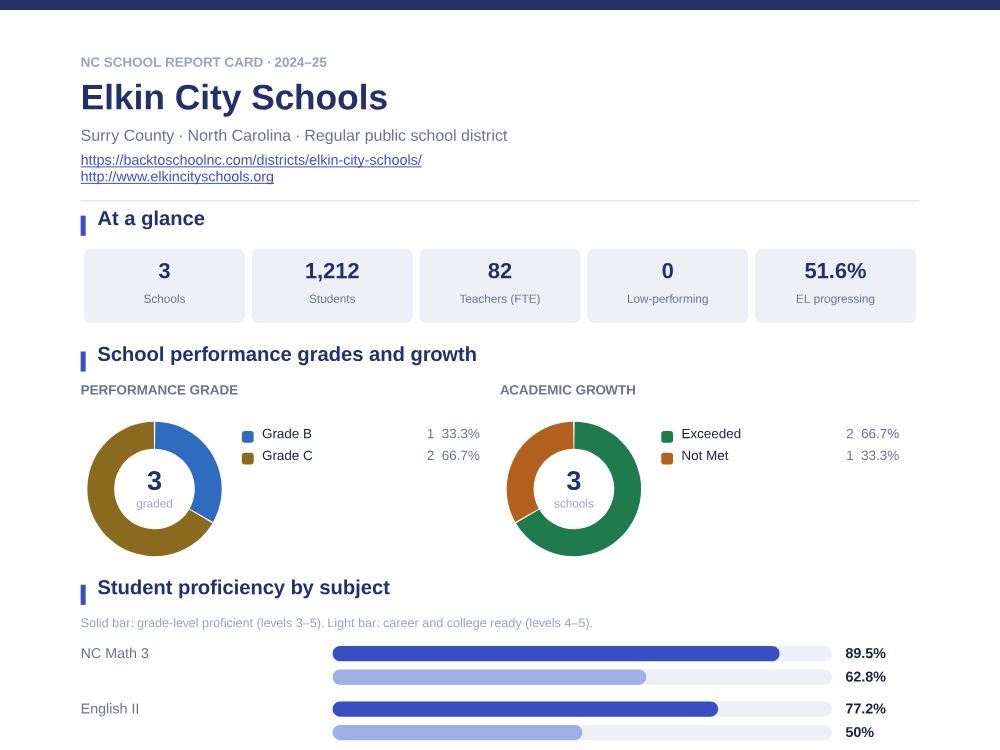This screenshot has height=750, width=1000.
Task: Click the '62.8%' proficiency value
Action: coord(865,677)
